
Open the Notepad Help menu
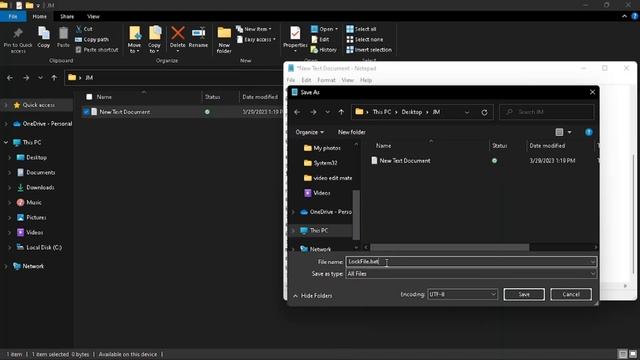pyautogui.click(x=366, y=80)
